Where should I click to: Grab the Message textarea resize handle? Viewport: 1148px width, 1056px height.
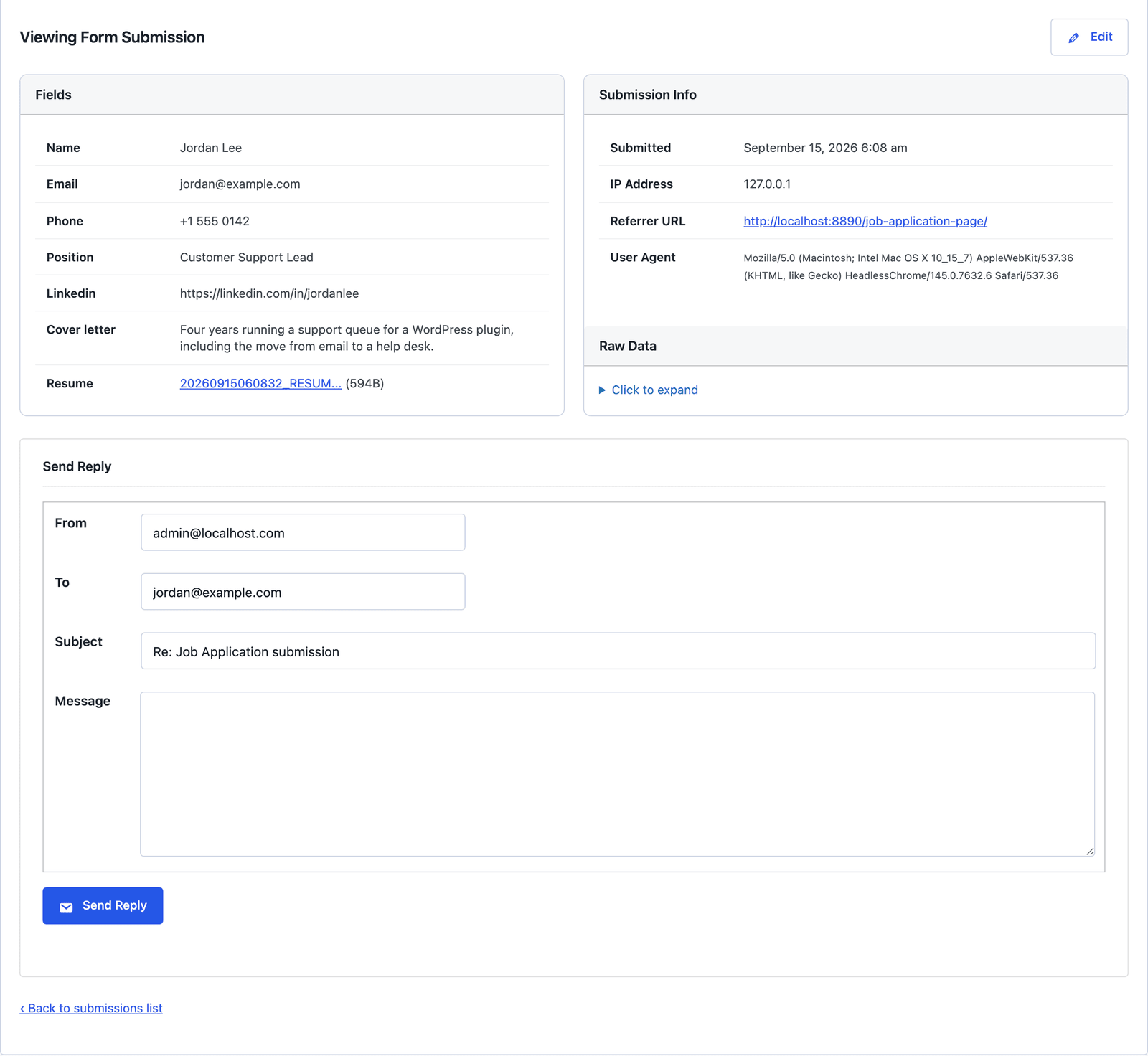[x=1090, y=851]
